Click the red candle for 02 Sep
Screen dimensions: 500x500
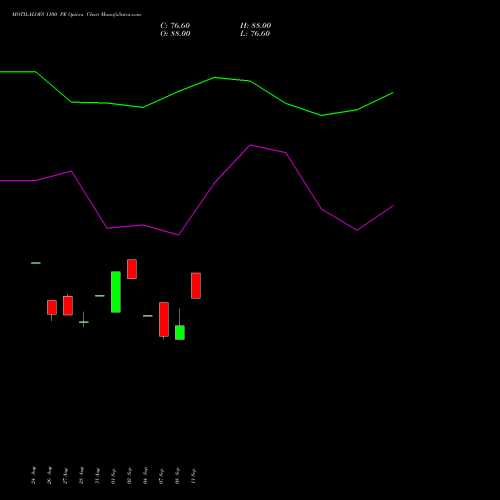tap(132, 269)
